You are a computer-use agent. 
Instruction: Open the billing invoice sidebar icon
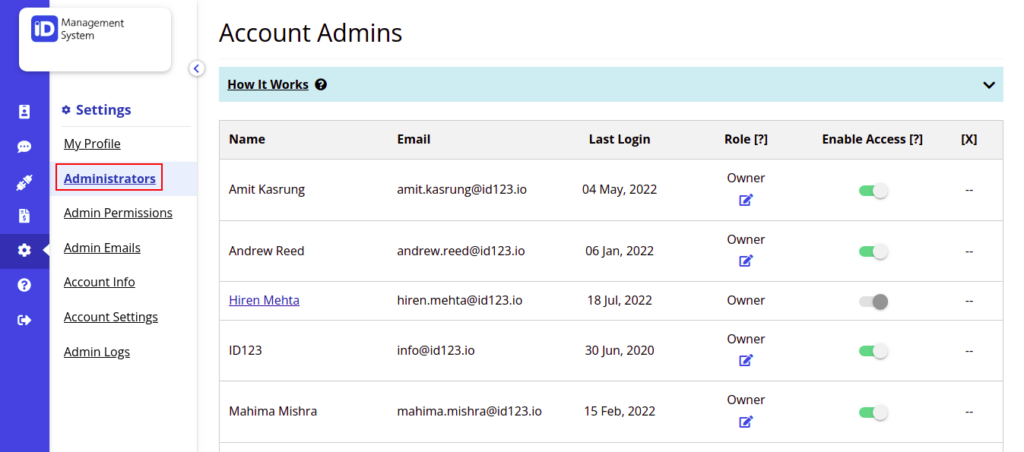point(24,216)
